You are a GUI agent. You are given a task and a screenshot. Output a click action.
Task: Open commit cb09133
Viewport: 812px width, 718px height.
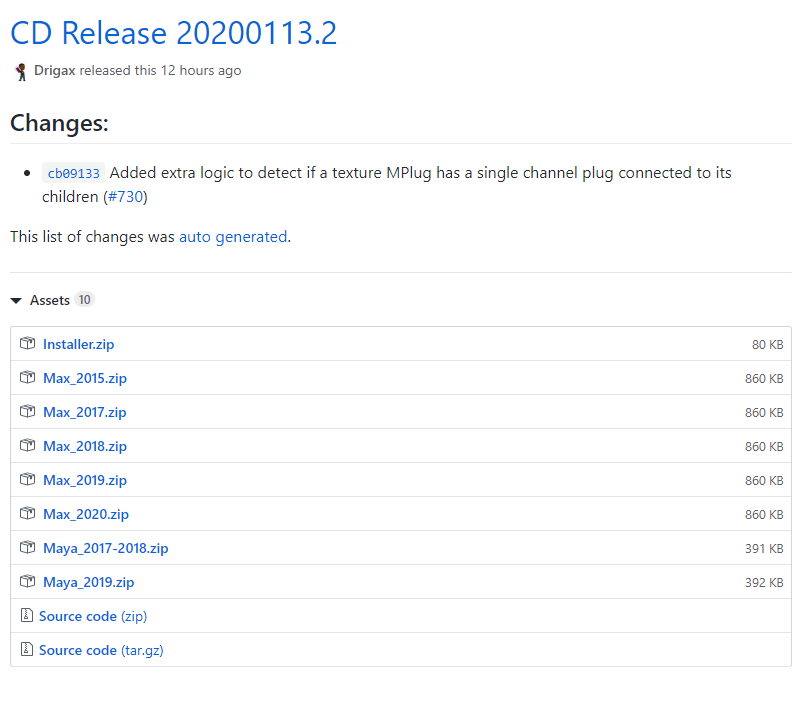coord(74,173)
